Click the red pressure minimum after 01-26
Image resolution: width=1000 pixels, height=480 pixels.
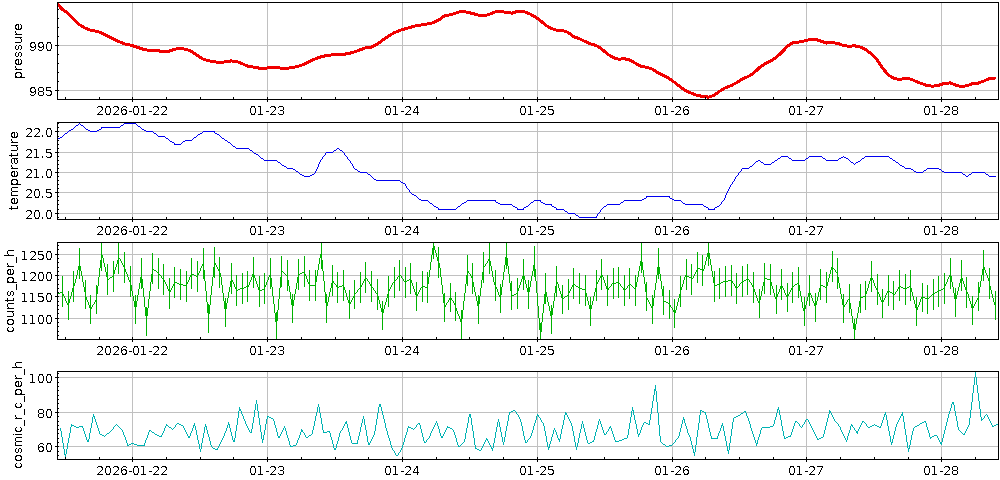(x=706, y=97)
